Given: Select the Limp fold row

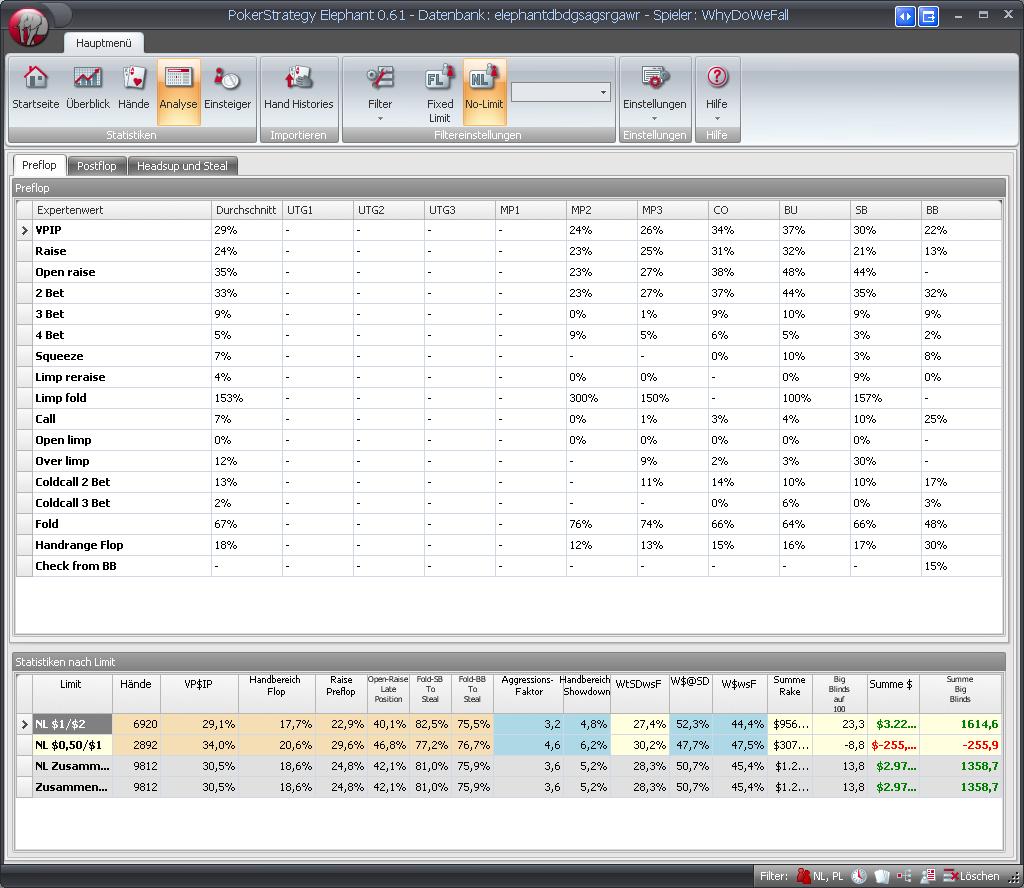Looking at the screenshot, I should [508, 398].
